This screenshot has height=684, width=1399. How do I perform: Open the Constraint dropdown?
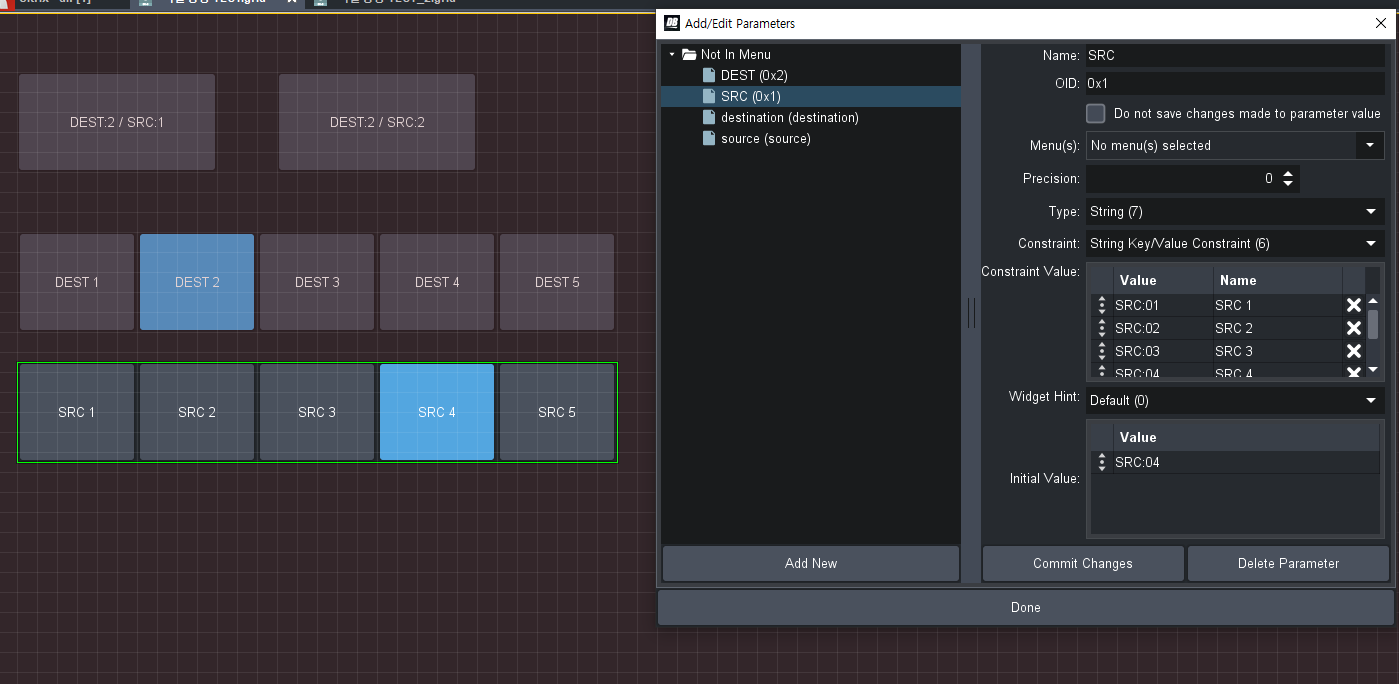[x=1234, y=244]
